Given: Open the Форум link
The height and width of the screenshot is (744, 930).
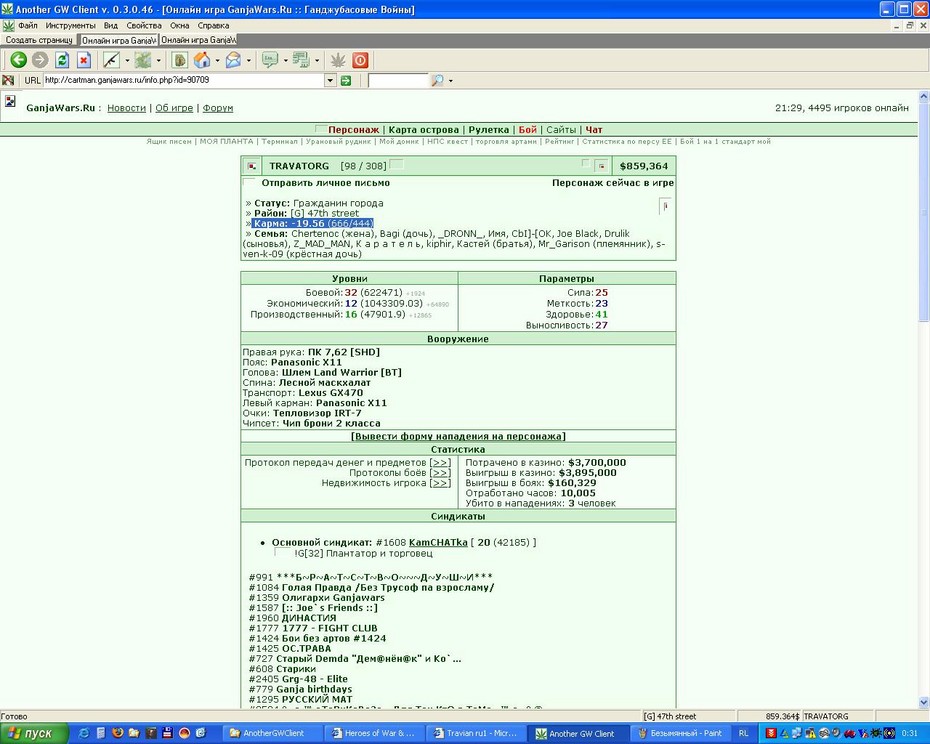Looking at the screenshot, I should point(218,108).
